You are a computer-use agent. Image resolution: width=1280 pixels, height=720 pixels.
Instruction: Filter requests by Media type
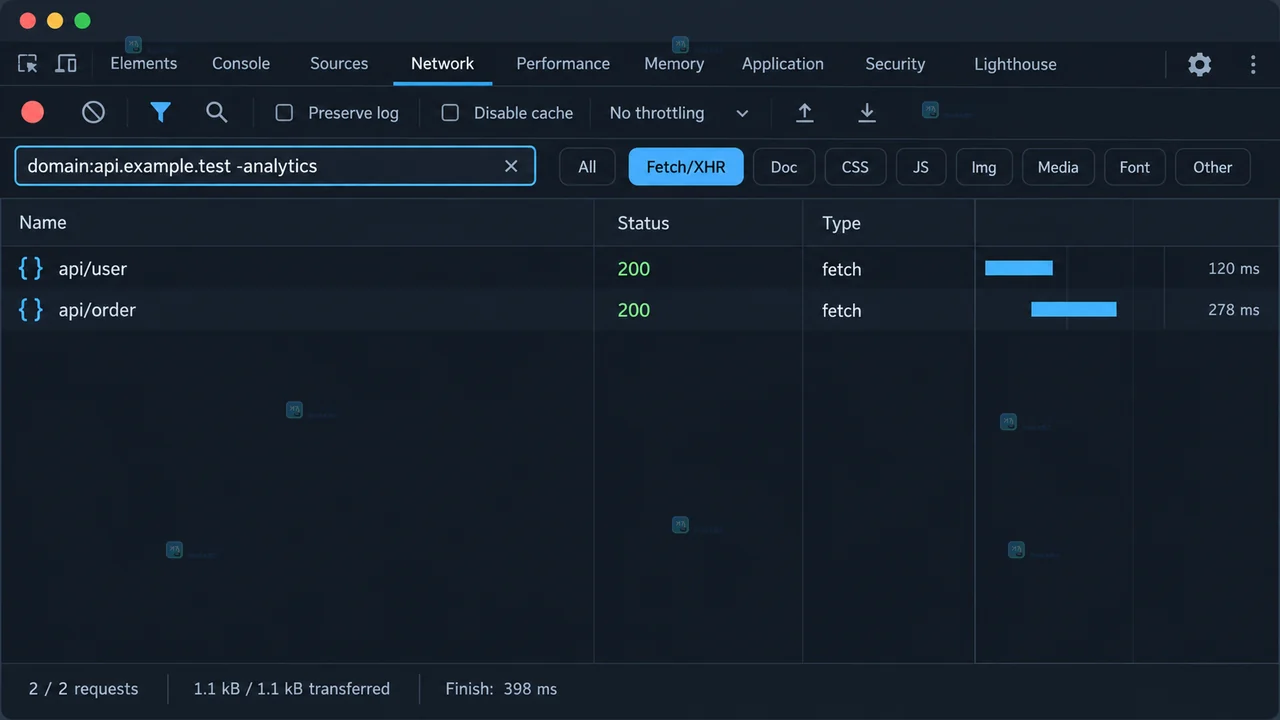pyautogui.click(x=1058, y=167)
